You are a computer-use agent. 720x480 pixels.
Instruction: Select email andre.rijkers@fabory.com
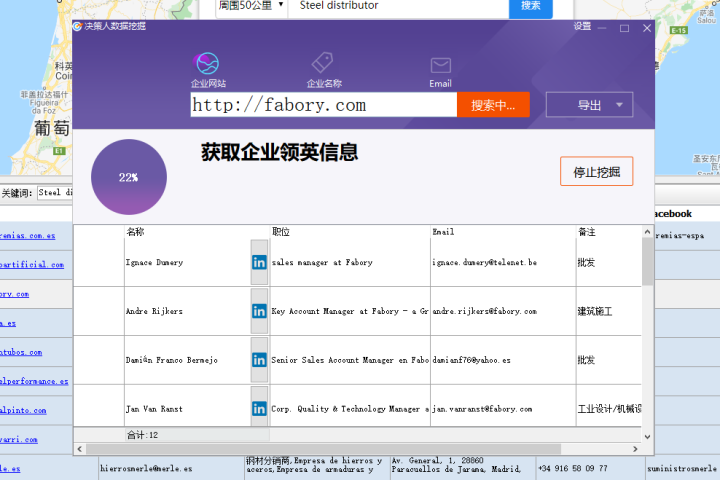pos(484,311)
